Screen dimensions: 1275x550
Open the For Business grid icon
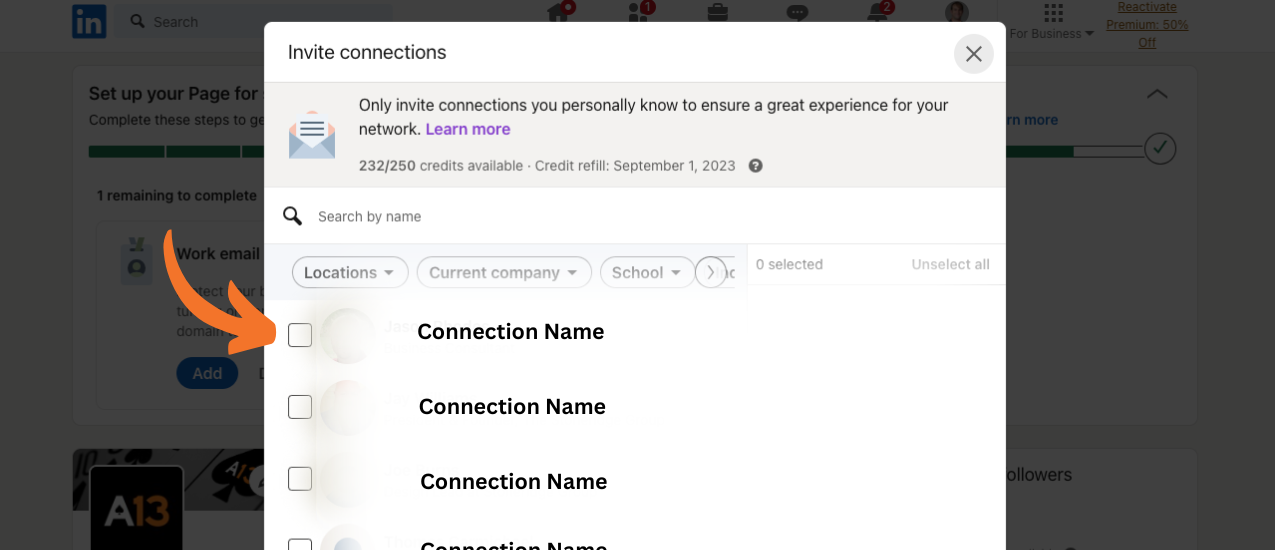coord(1053,13)
